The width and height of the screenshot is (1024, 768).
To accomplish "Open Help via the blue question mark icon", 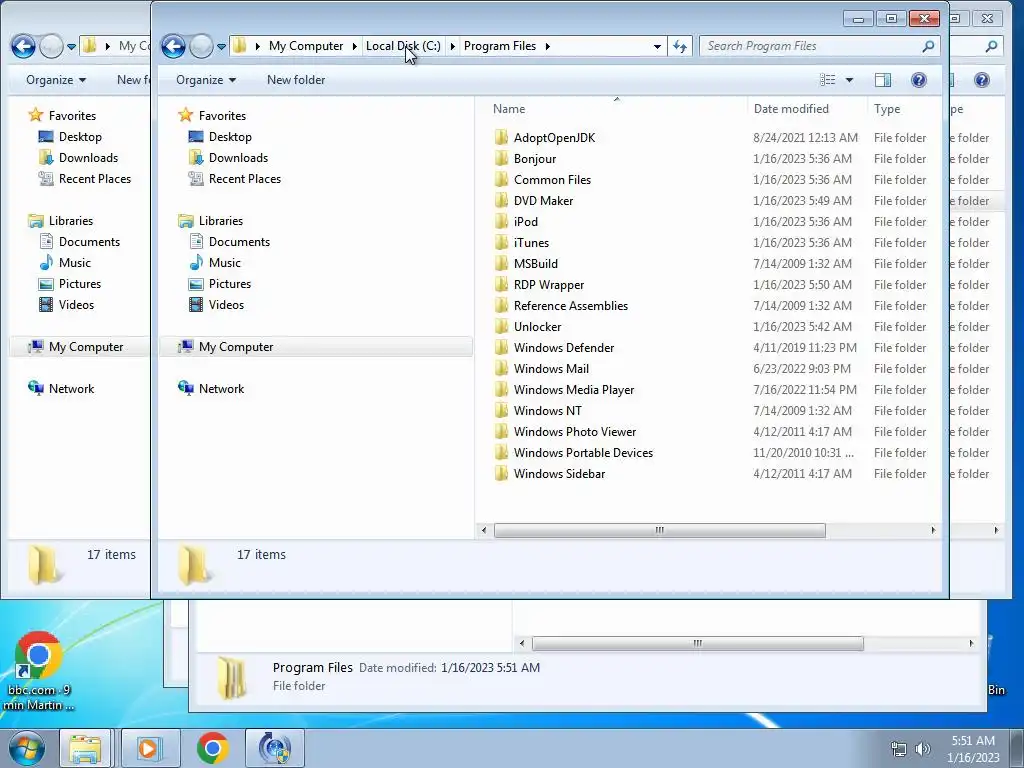I will [x=918, y=80].
